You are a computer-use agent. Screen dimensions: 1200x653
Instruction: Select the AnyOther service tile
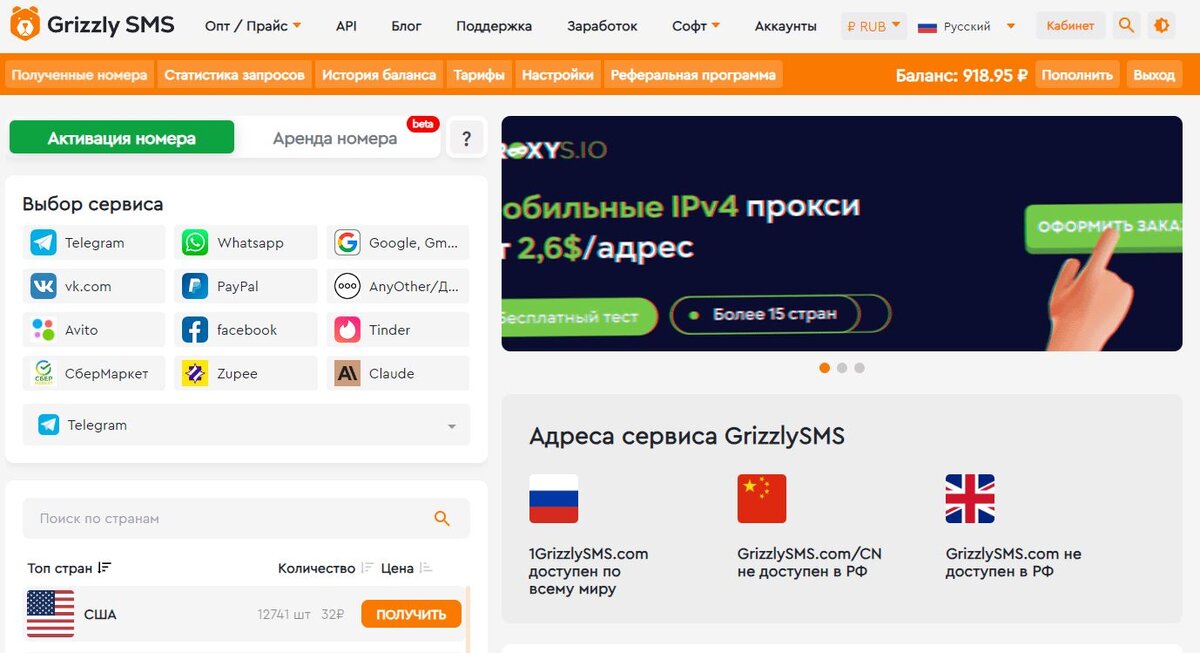398,286
